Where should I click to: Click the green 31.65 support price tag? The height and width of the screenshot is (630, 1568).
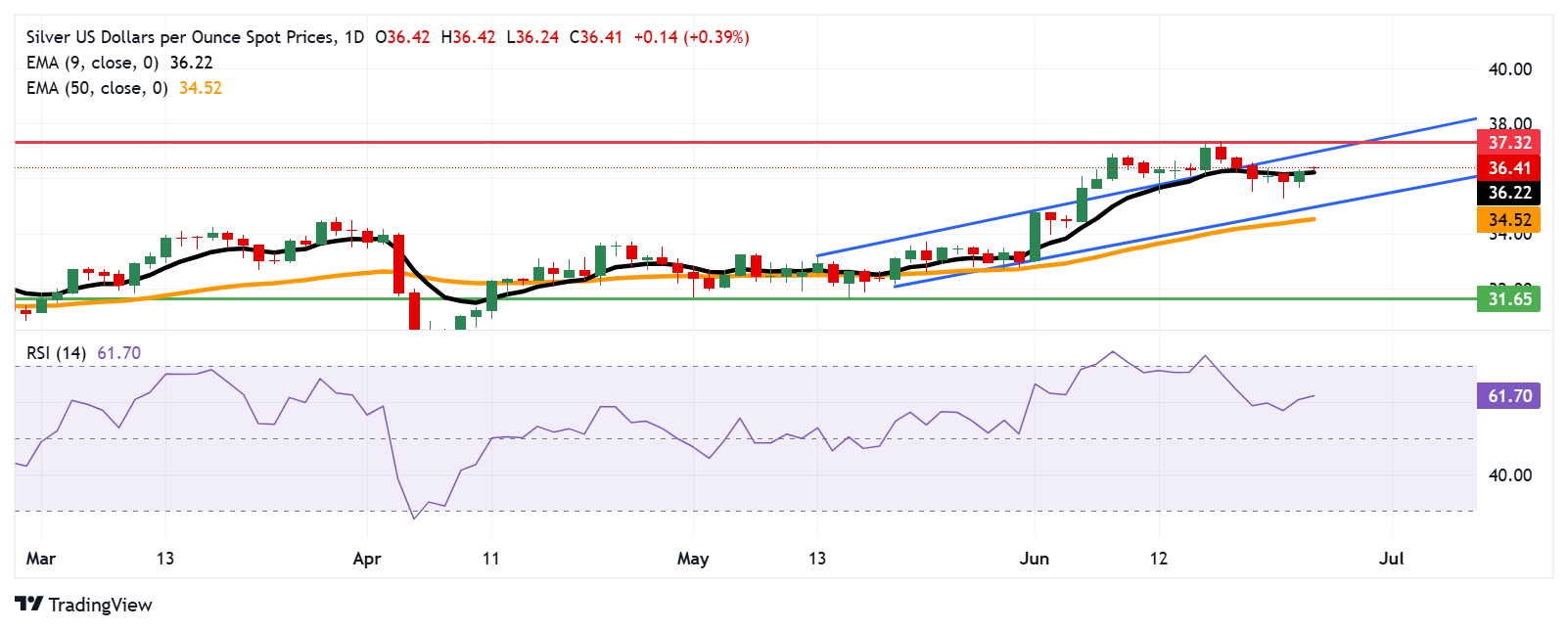click(1508, 299)
